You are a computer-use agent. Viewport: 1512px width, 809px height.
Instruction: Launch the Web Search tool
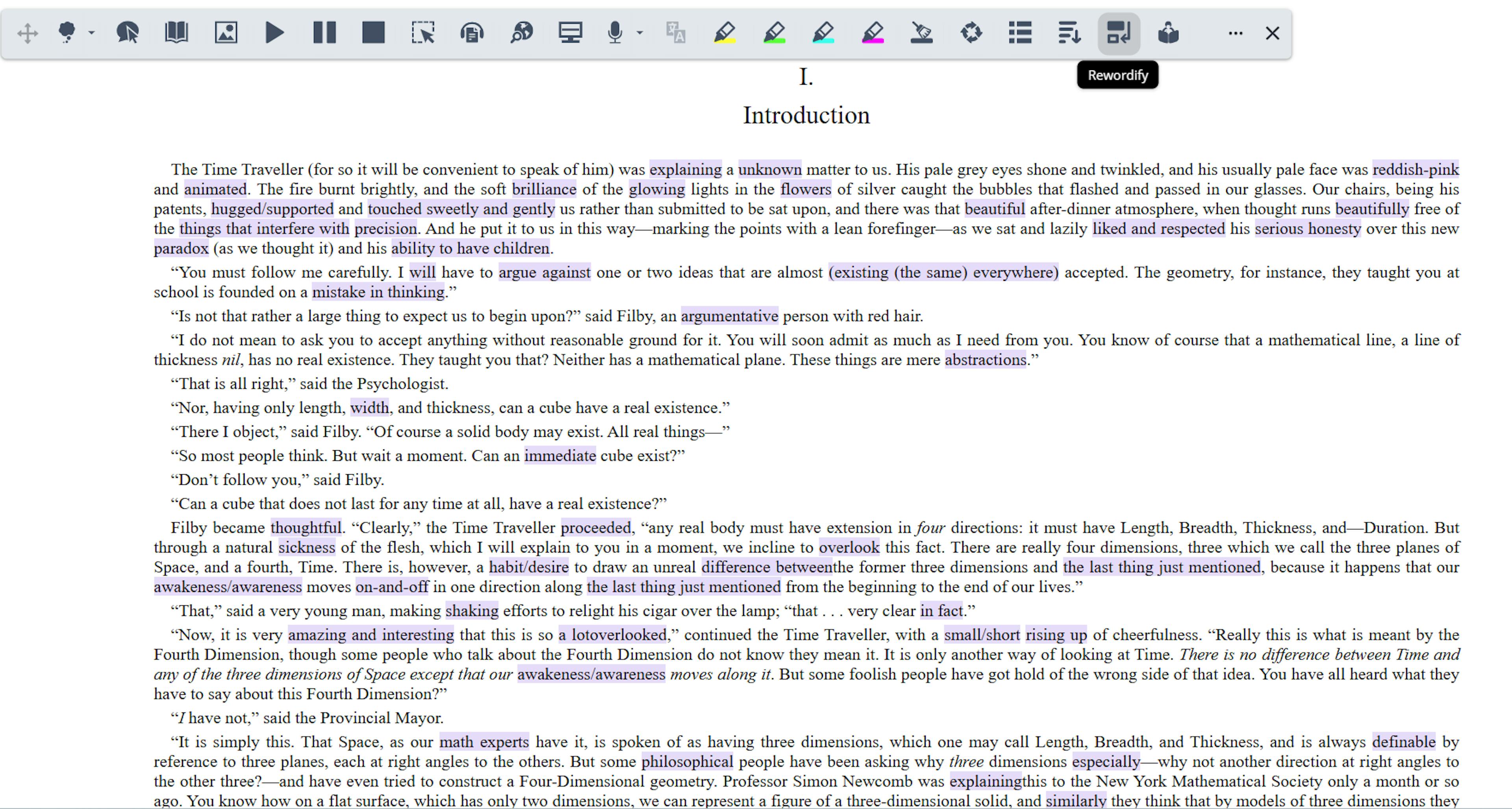point(521,33)
